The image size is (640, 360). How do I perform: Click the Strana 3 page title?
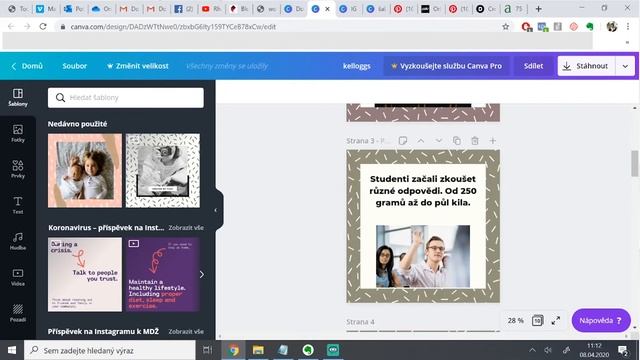coord(367,141)
